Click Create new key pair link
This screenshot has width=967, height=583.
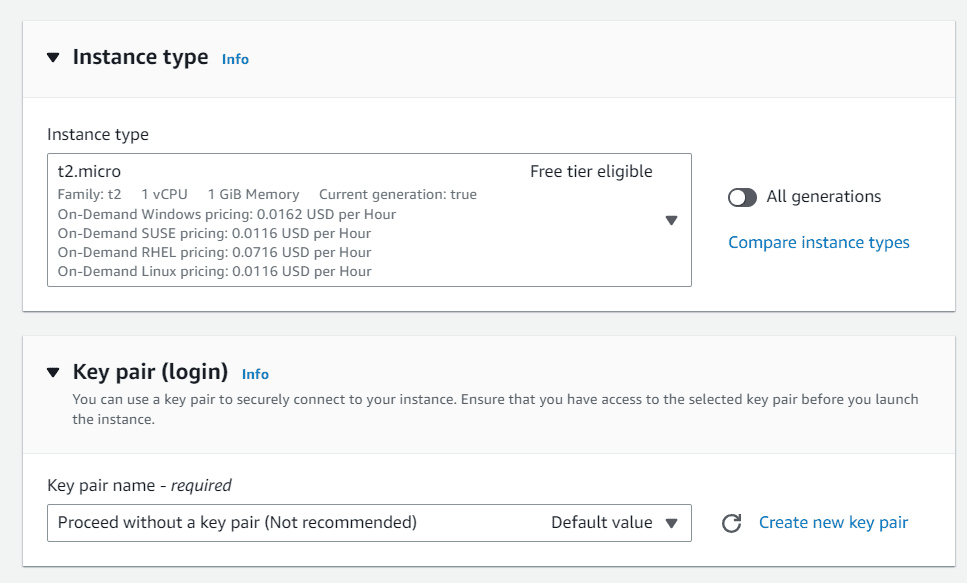tap(833, 523)
